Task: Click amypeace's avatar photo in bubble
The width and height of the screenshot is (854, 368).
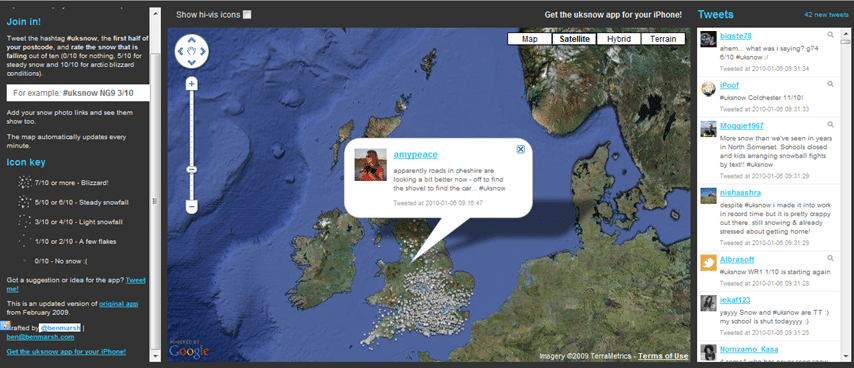Action: pos(371,164)
